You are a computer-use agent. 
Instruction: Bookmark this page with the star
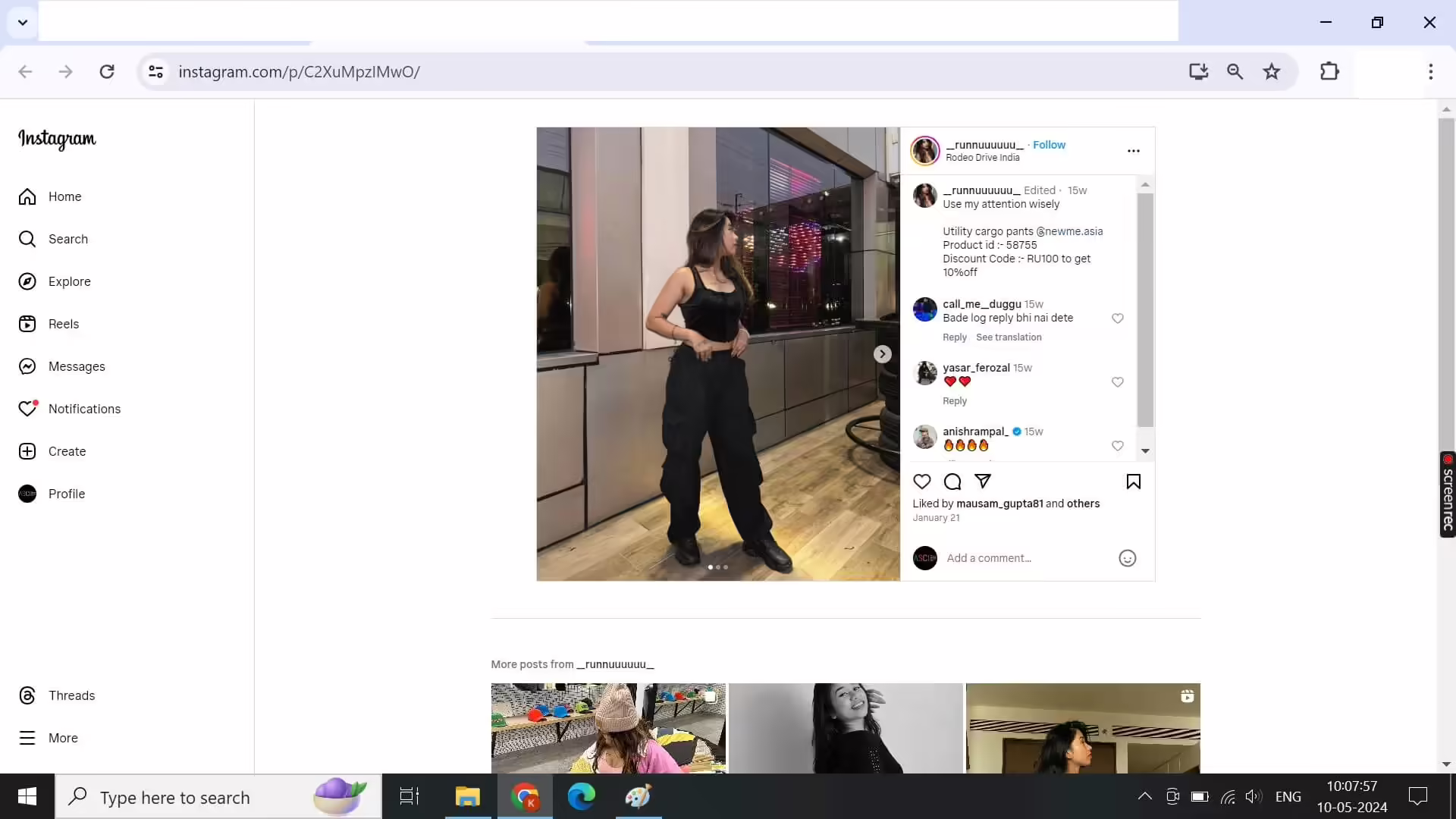click(1272, 71)
